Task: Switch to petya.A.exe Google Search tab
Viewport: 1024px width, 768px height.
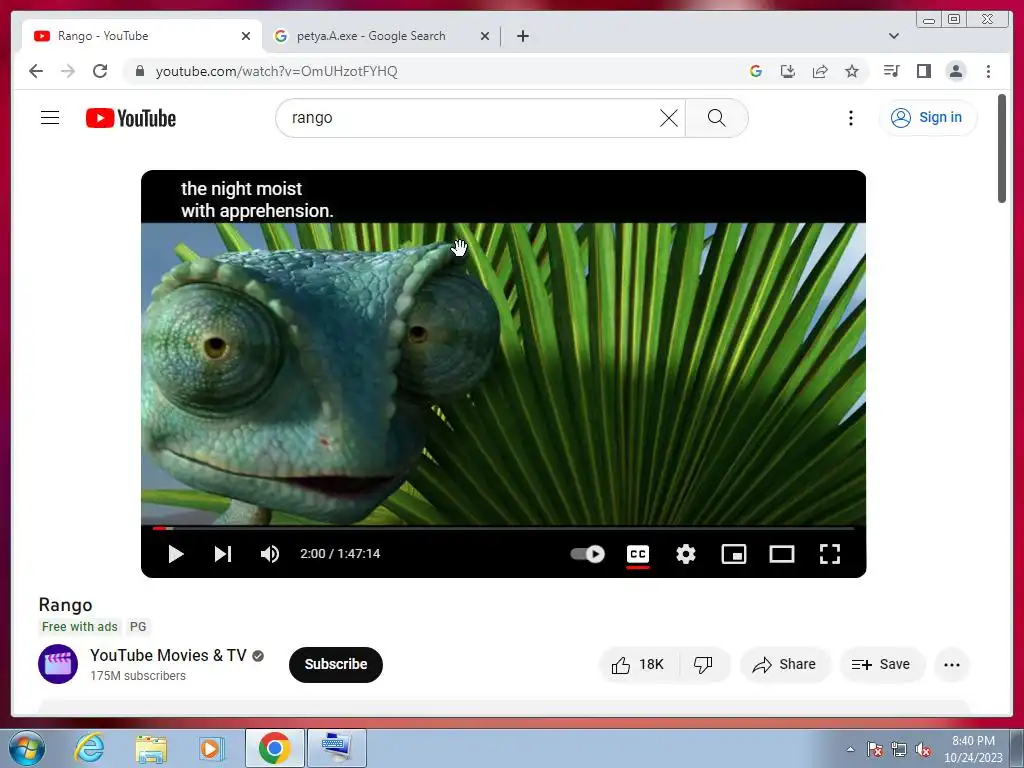Action: tap(371, 36)
